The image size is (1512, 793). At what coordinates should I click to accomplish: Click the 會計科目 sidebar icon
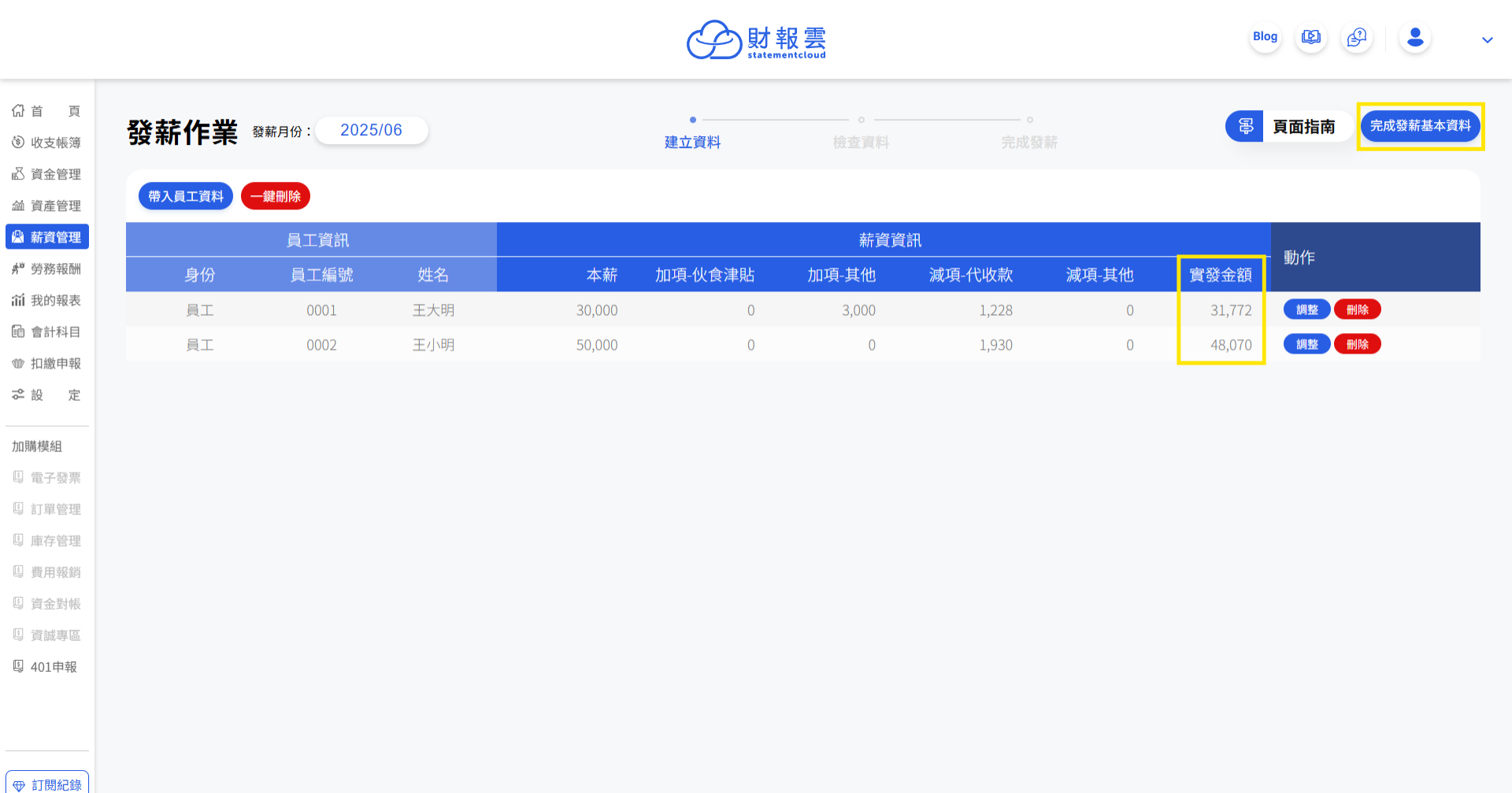[x=18, y=332]
